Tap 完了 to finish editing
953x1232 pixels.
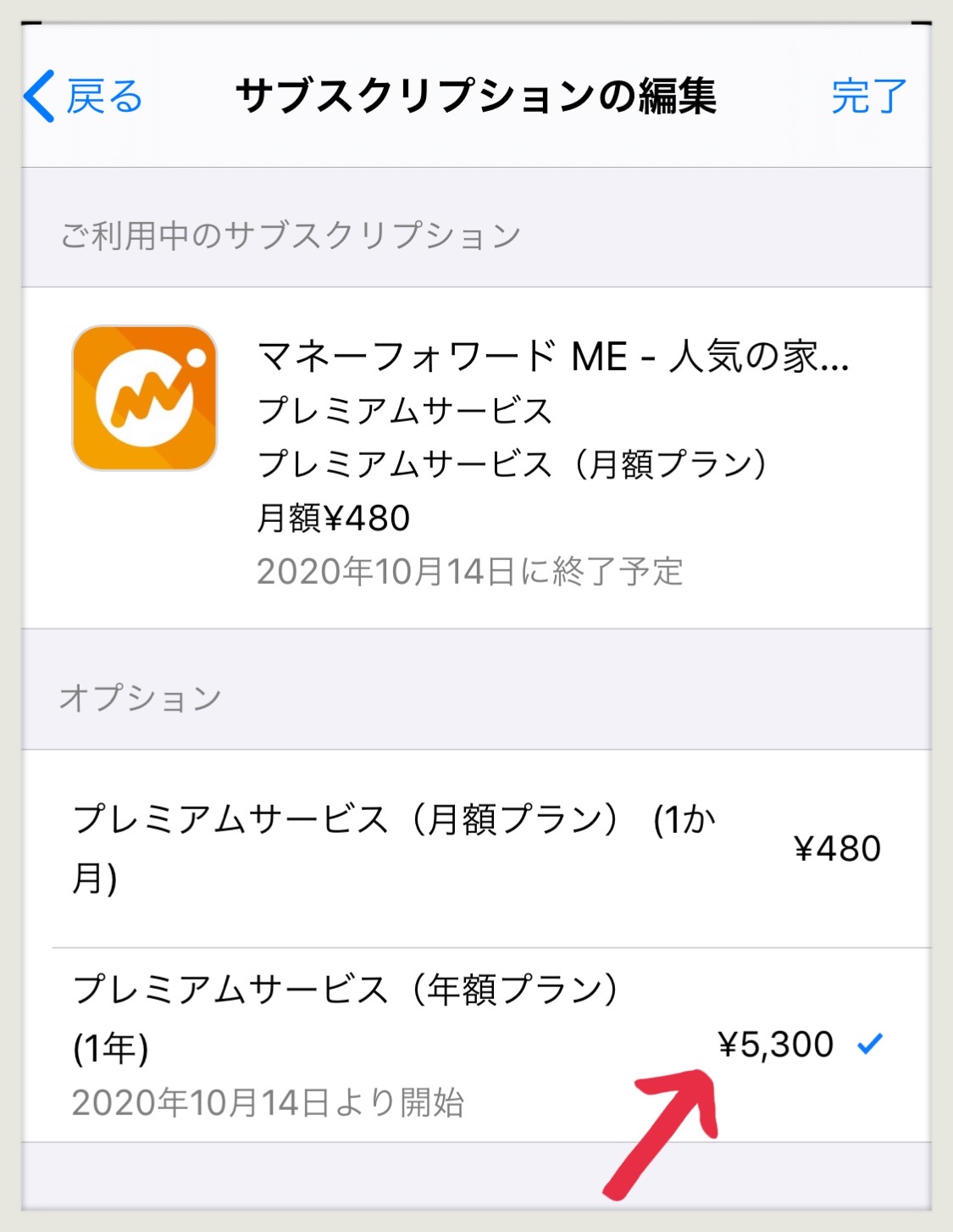click(x=868, y=97)
